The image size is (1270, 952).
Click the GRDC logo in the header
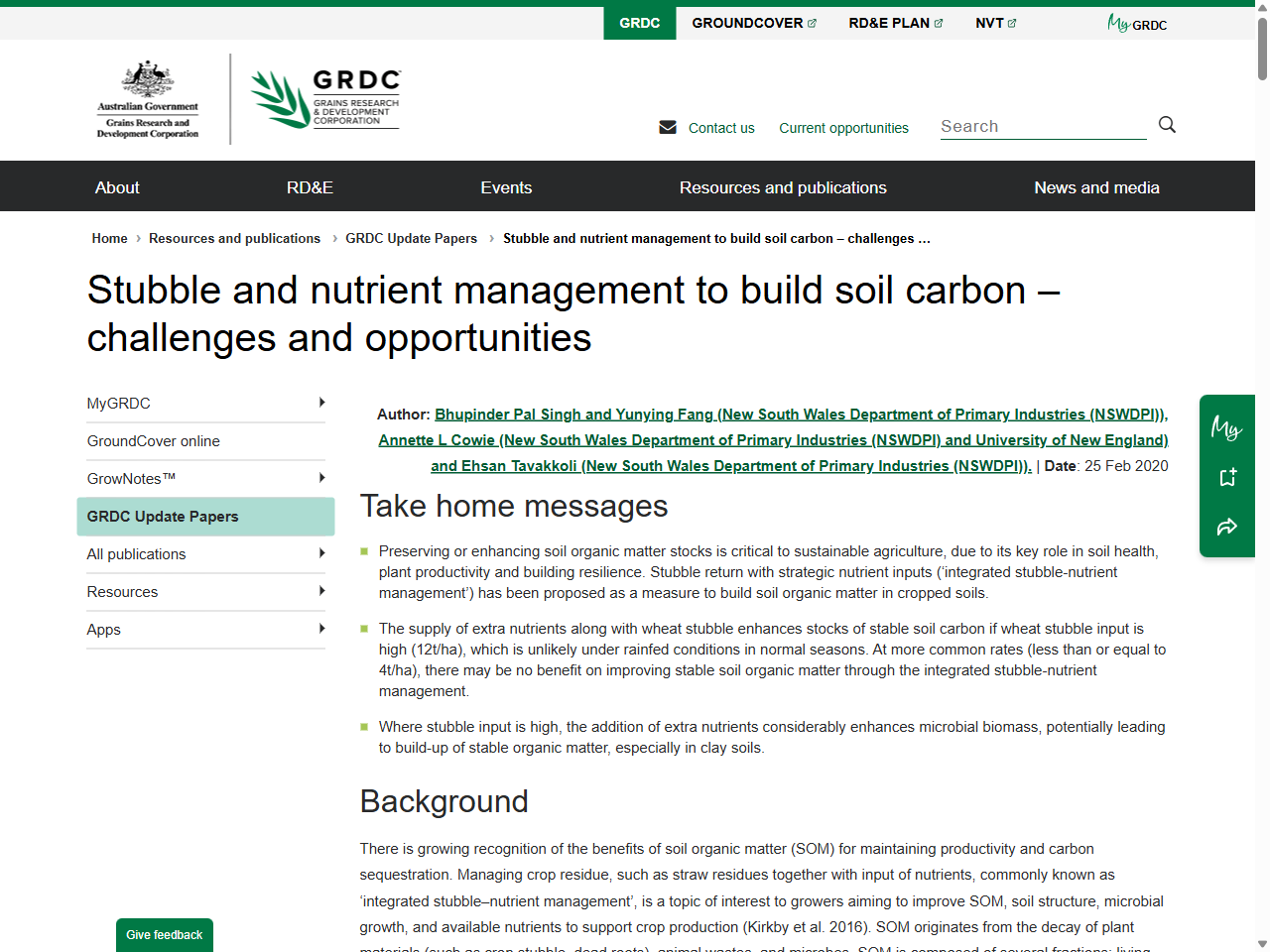pyautogui.click(x=324, y=98)
